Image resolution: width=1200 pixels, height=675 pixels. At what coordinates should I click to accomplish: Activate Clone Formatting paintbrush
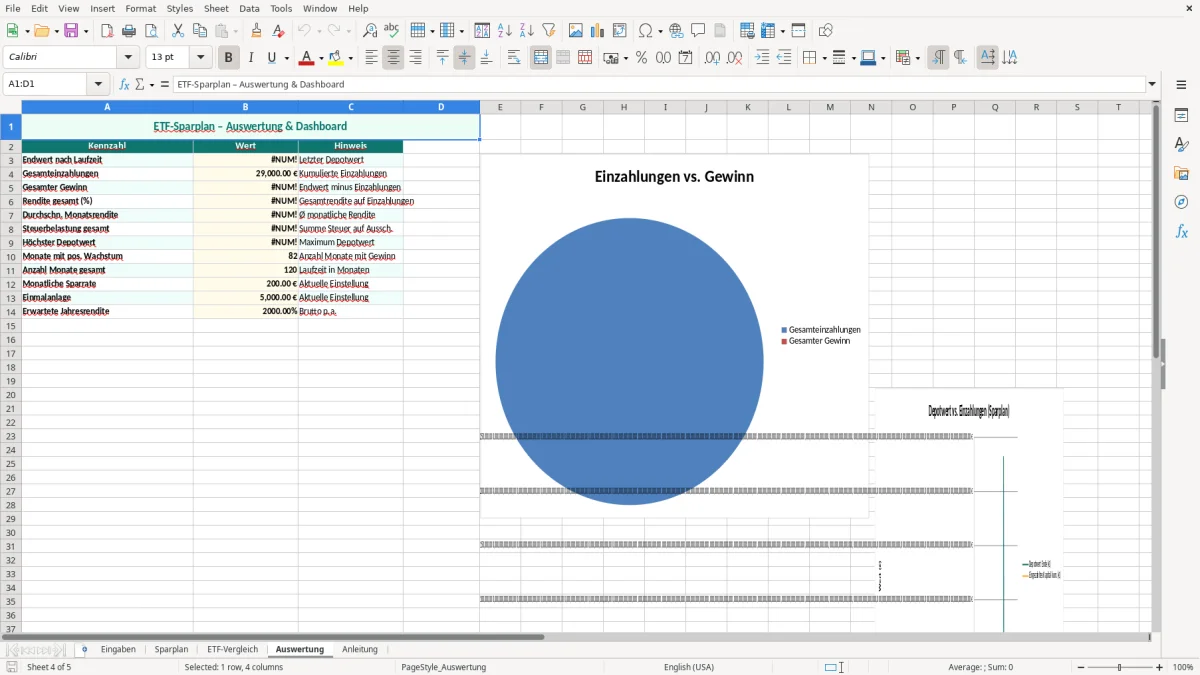257,31
